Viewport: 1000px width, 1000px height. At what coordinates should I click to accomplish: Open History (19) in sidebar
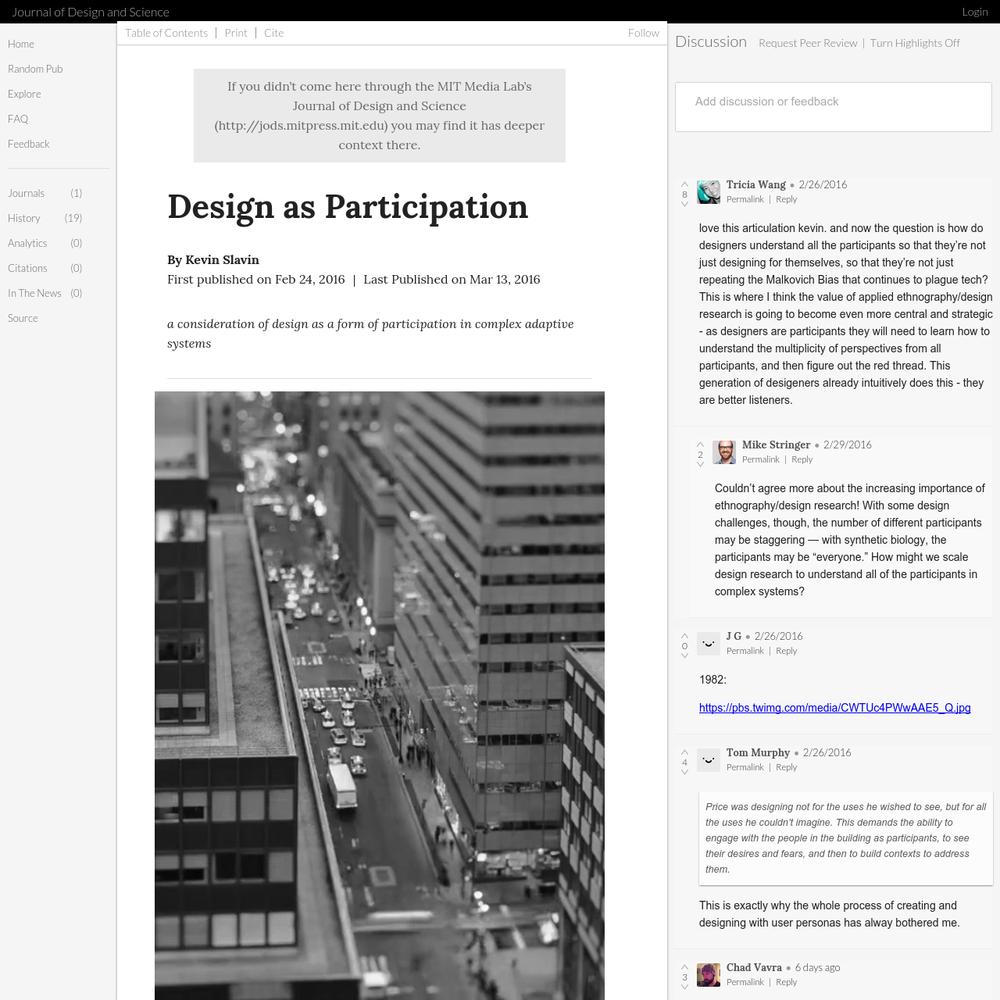45,217
